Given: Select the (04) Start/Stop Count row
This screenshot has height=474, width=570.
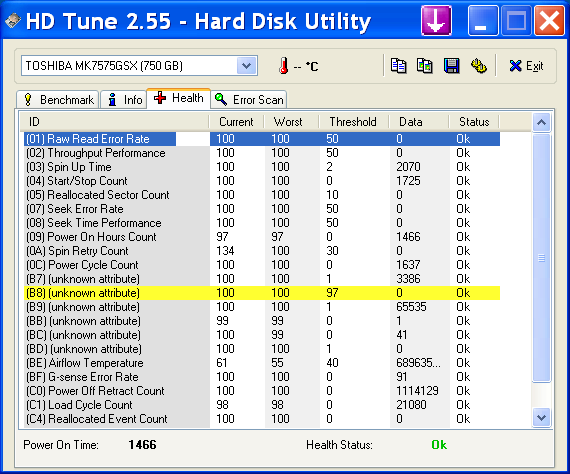Looking at the screenshot, I should [262, 181].
